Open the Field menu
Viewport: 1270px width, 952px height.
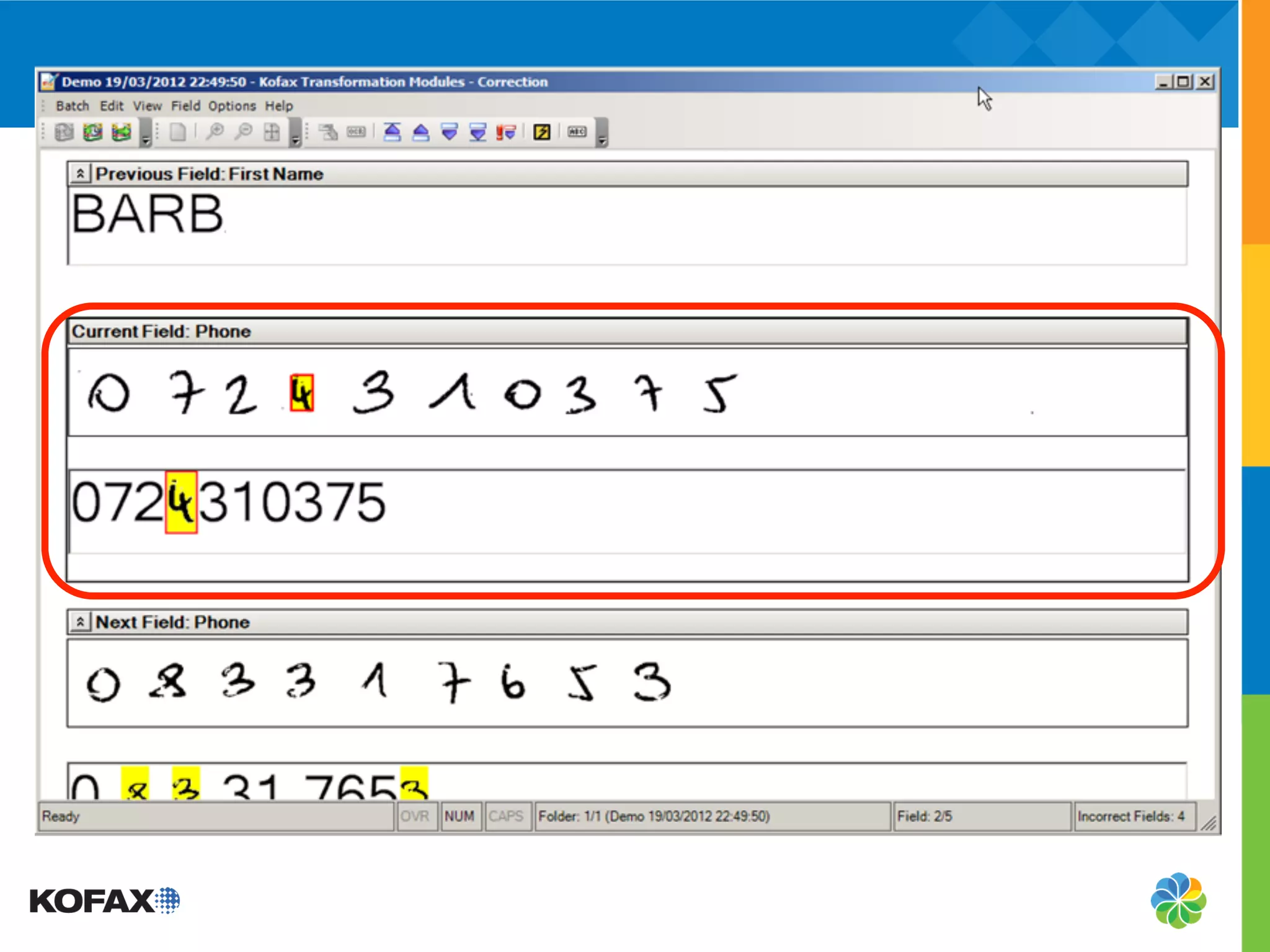point(185,106)
